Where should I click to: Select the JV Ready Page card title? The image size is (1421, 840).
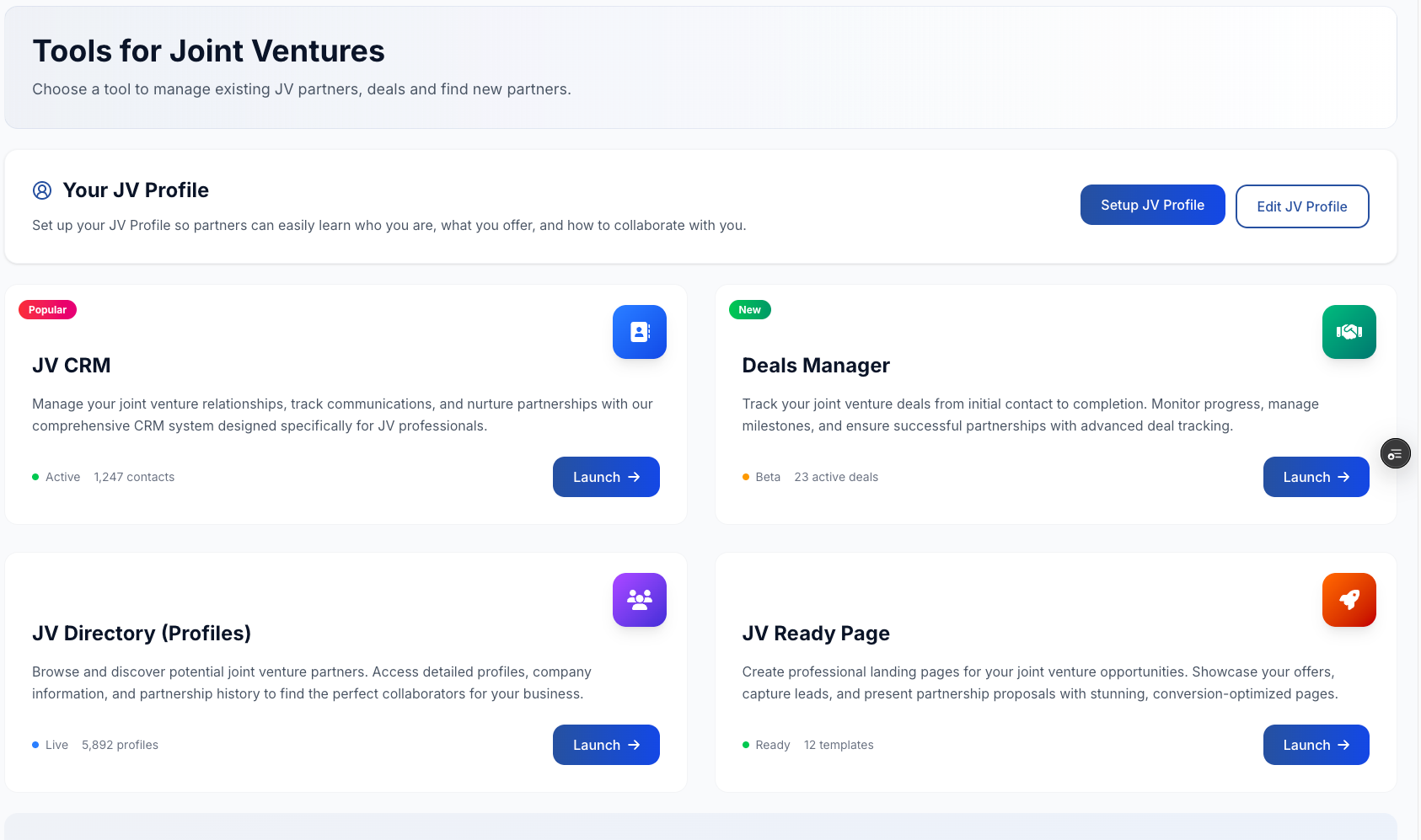[x=816, y=633]
